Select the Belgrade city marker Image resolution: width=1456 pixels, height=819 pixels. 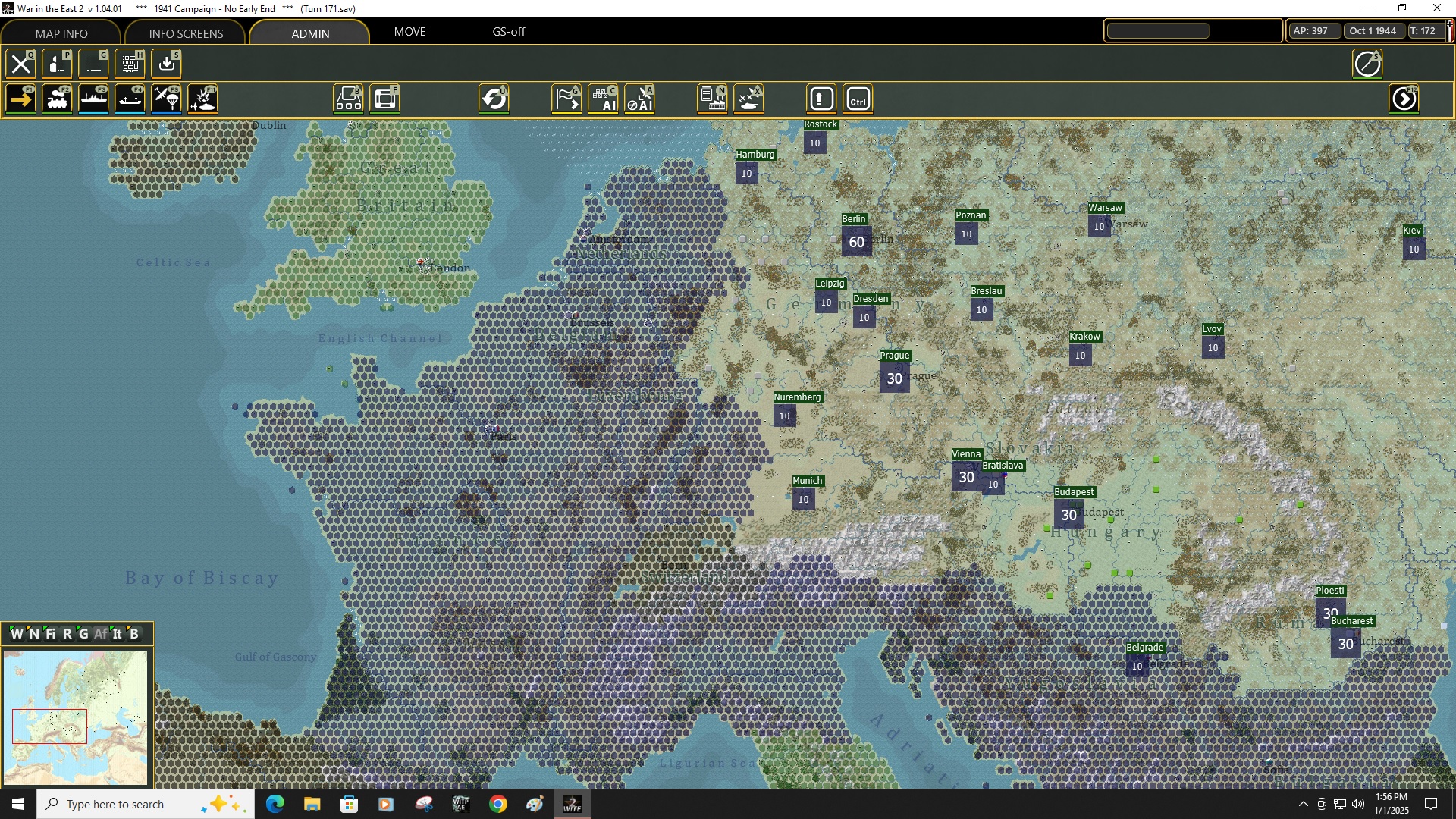(1137, 666)
